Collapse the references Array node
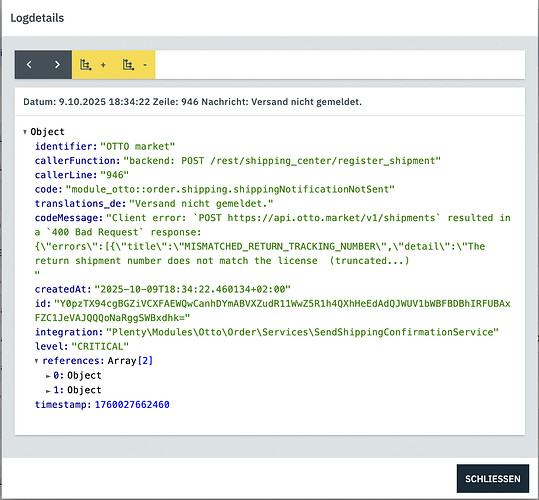 coord(37,361)
